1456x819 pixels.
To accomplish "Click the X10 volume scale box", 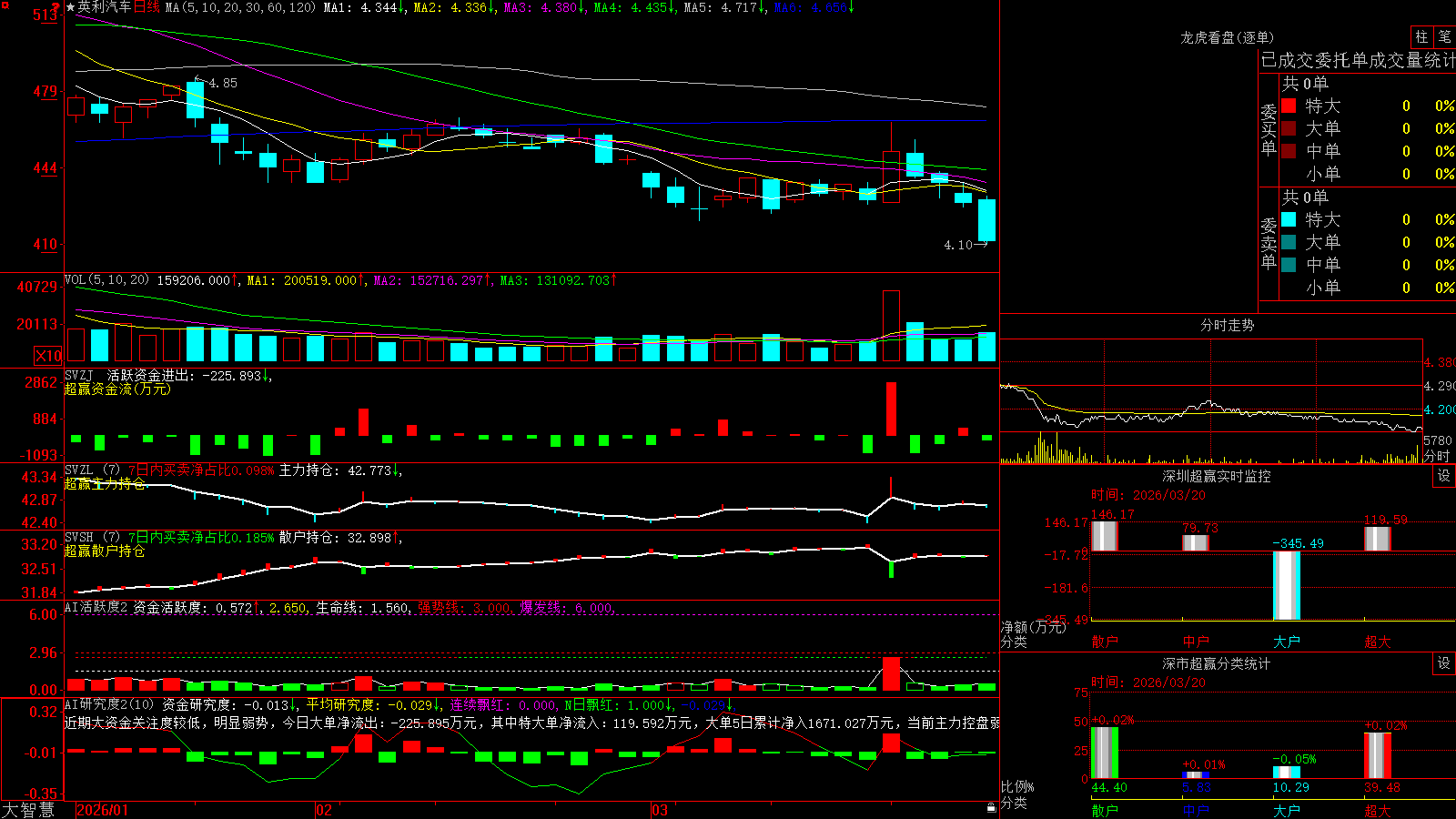I will 48,356.
